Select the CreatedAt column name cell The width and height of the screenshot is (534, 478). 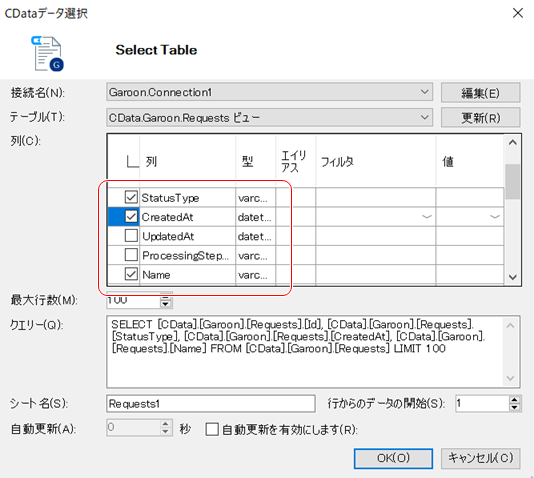click(187, 217)
